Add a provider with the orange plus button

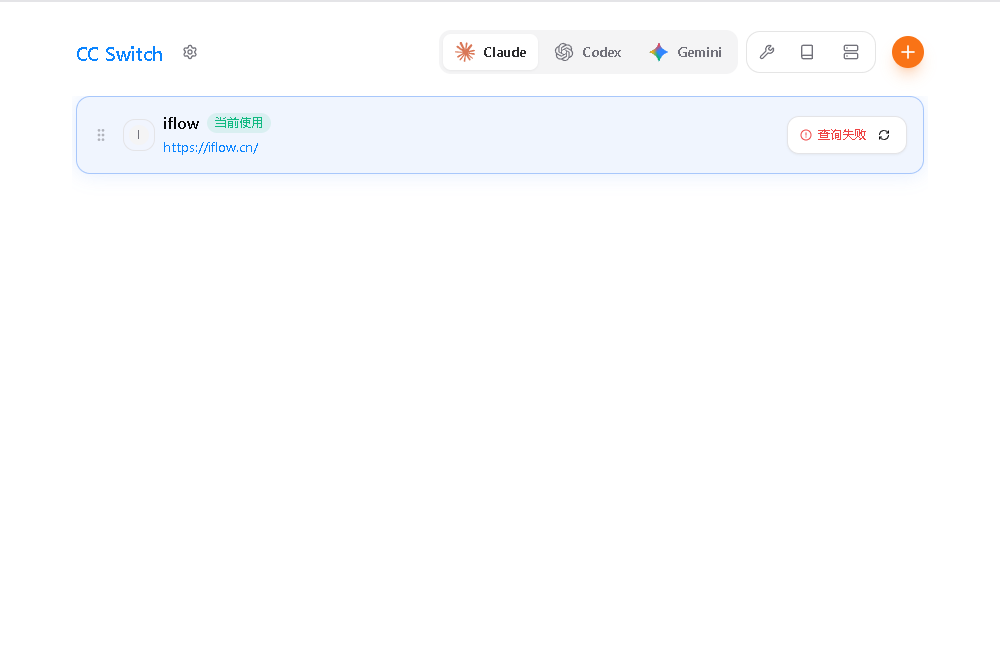pos(908,52)
